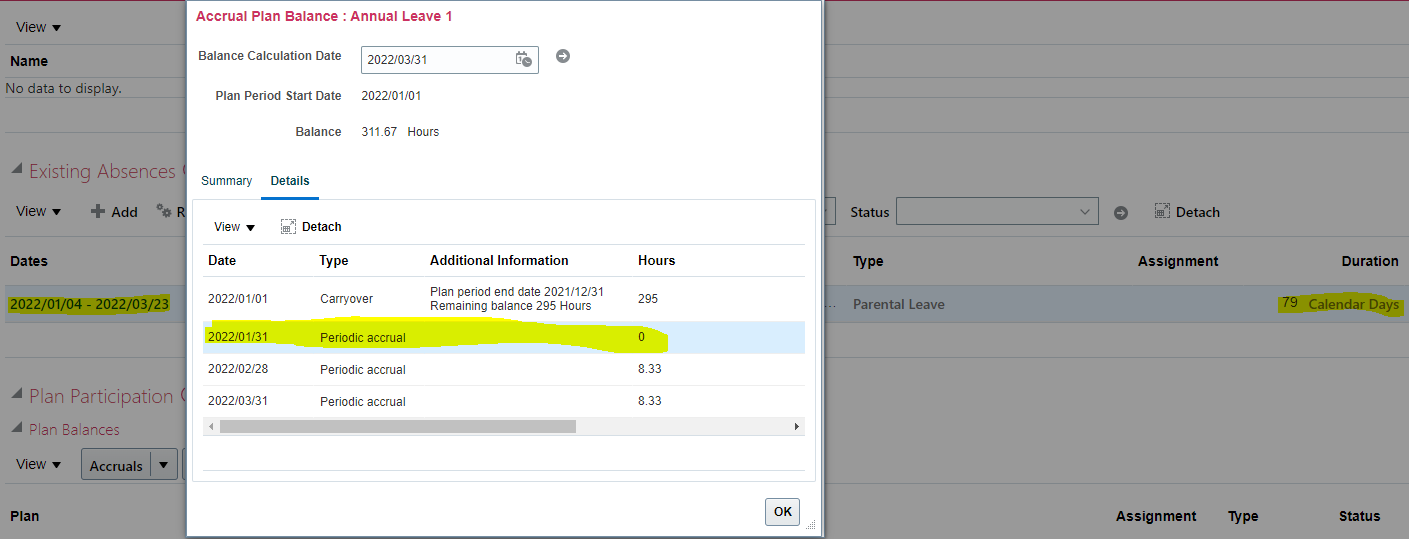Click the Parental Leave type cell

(x=899, y=304)
